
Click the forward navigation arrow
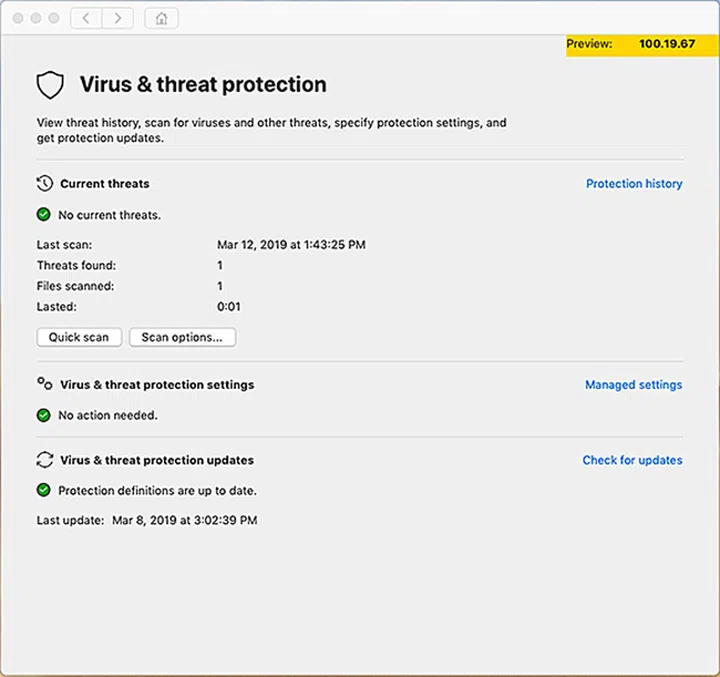pyautogui.click(x=118, y=18)
